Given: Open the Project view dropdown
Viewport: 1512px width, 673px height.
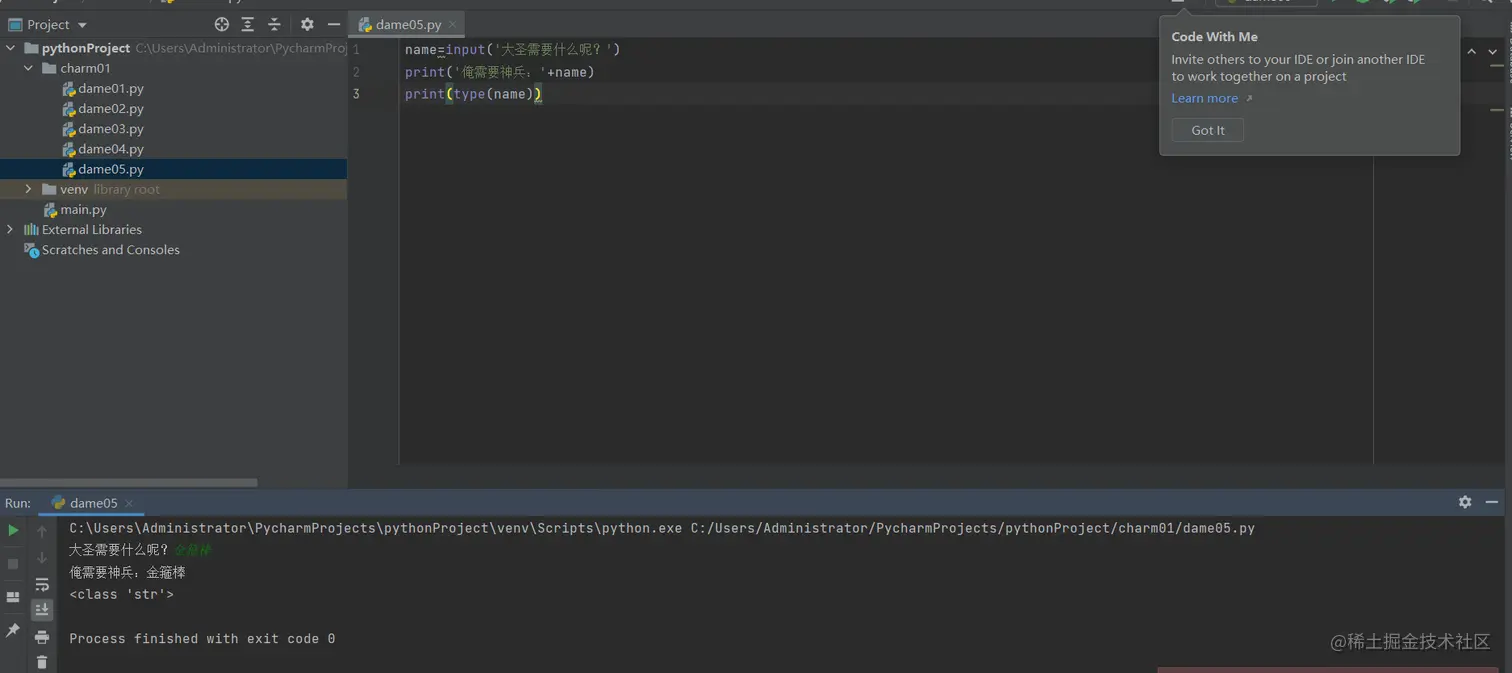Looking at the screenshot, I should click(82, 25).
